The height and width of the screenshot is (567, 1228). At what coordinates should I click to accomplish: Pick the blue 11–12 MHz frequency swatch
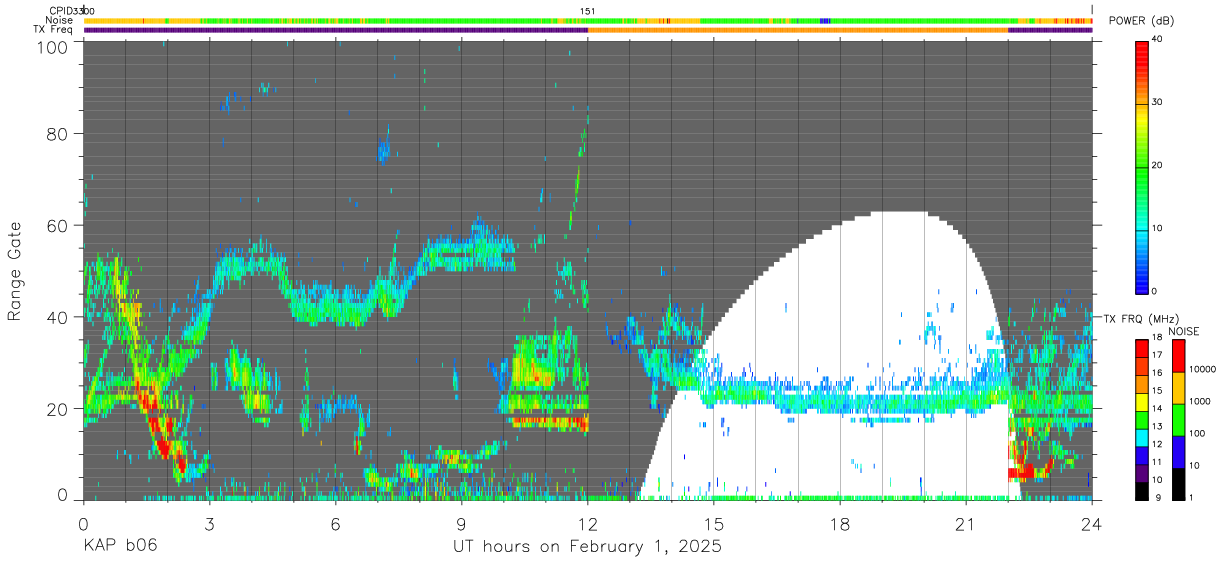point(1142,454)
